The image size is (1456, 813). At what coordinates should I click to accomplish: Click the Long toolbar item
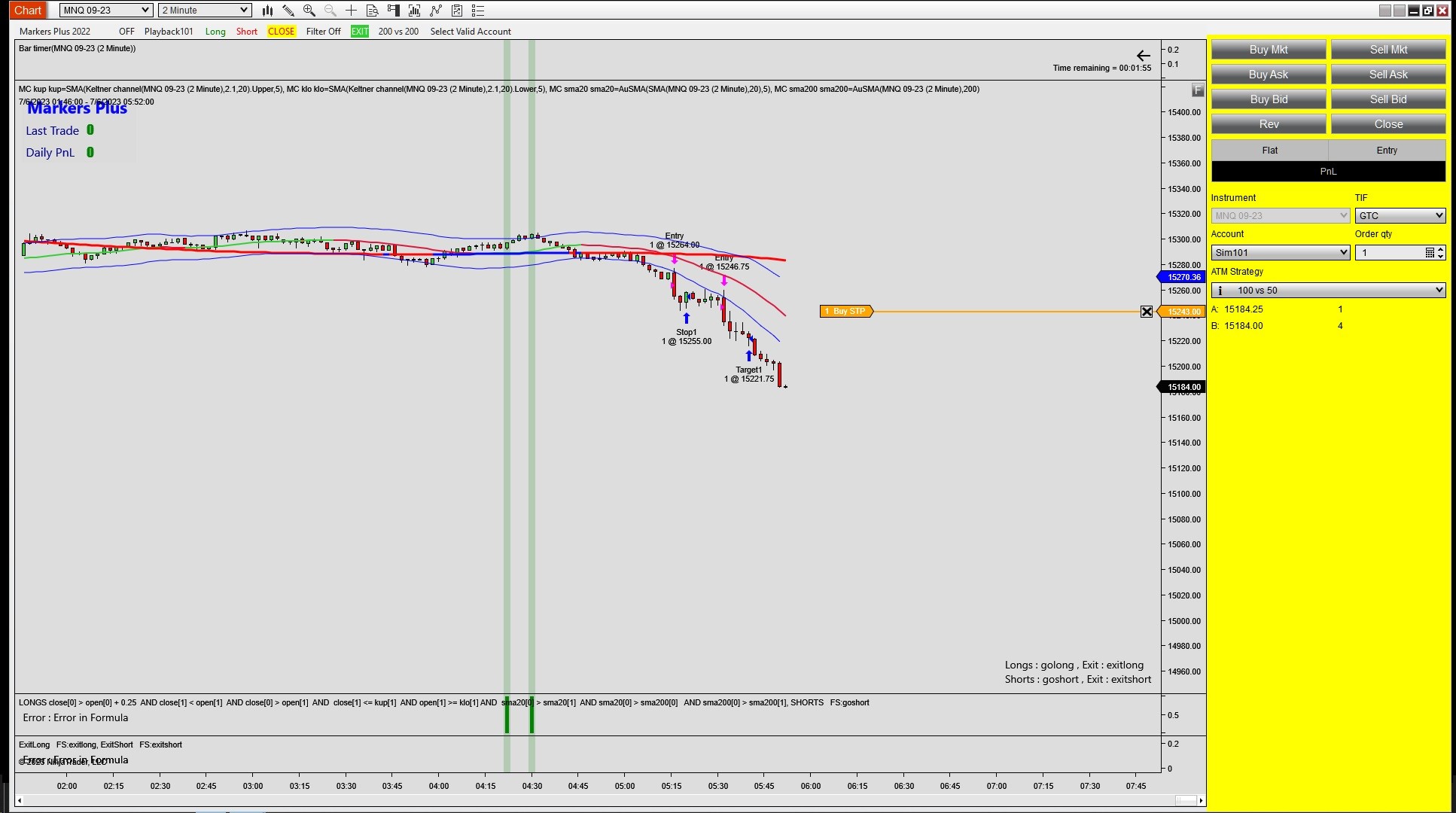pyautogui.click(x=215, y=32)
